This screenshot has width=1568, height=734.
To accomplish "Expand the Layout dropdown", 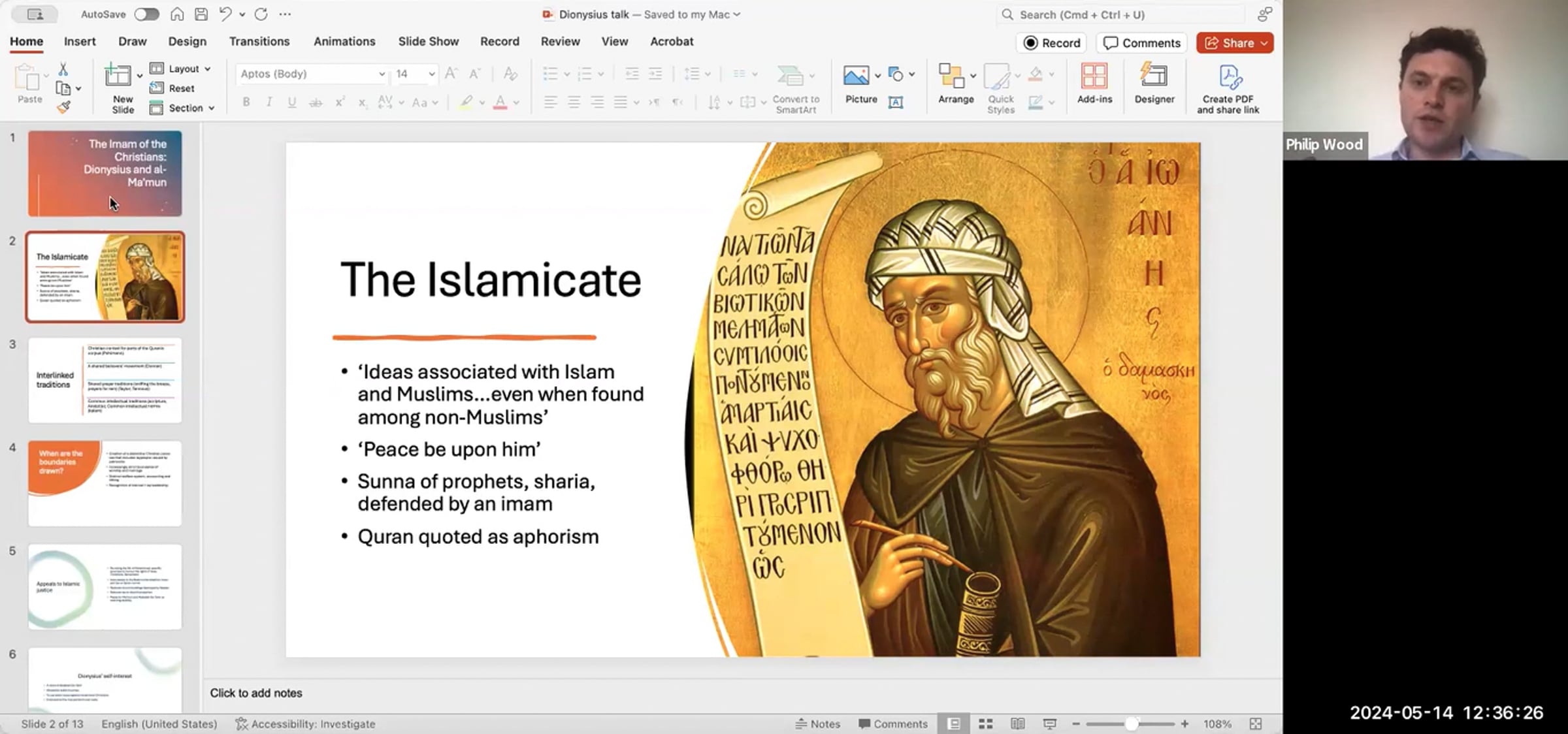I will [208, 69].
